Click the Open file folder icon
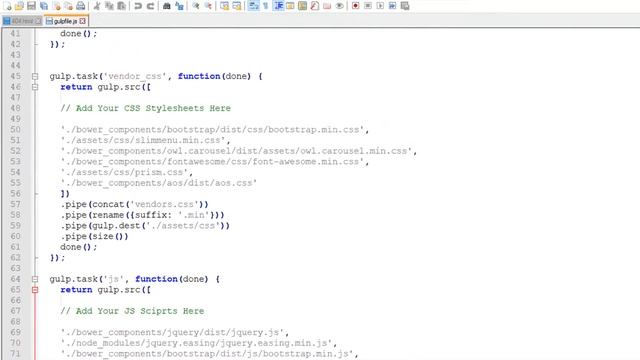The image size is (640, 360). coord(19,6)
